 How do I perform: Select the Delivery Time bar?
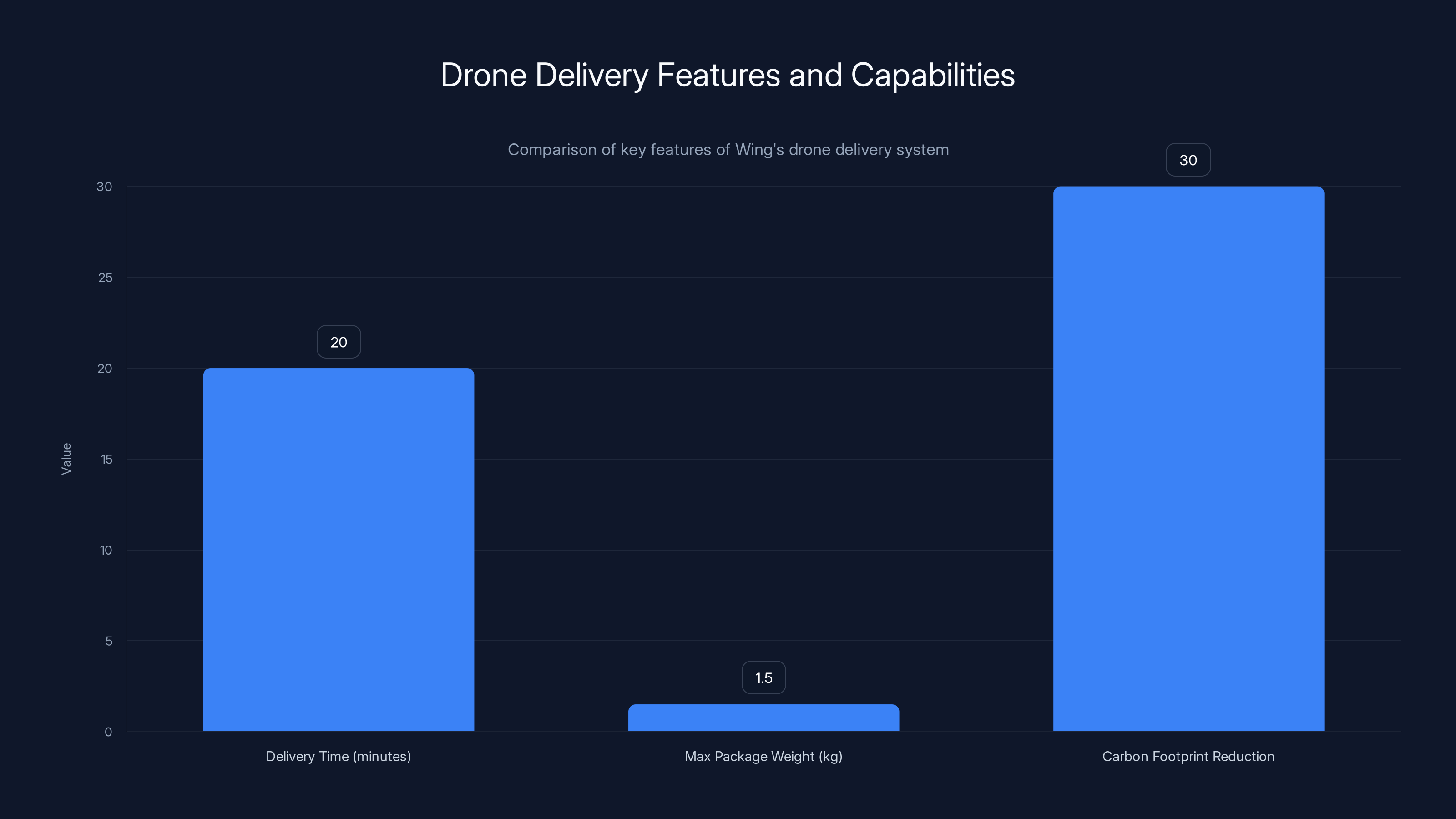coord(339,548)
